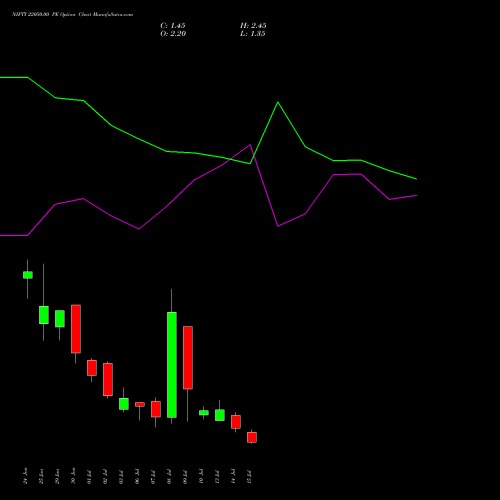Image resolution: width=500 pixels, height=500 pixels.
Task: Click the '03 Jul' date label
Action: coord(122,477)
